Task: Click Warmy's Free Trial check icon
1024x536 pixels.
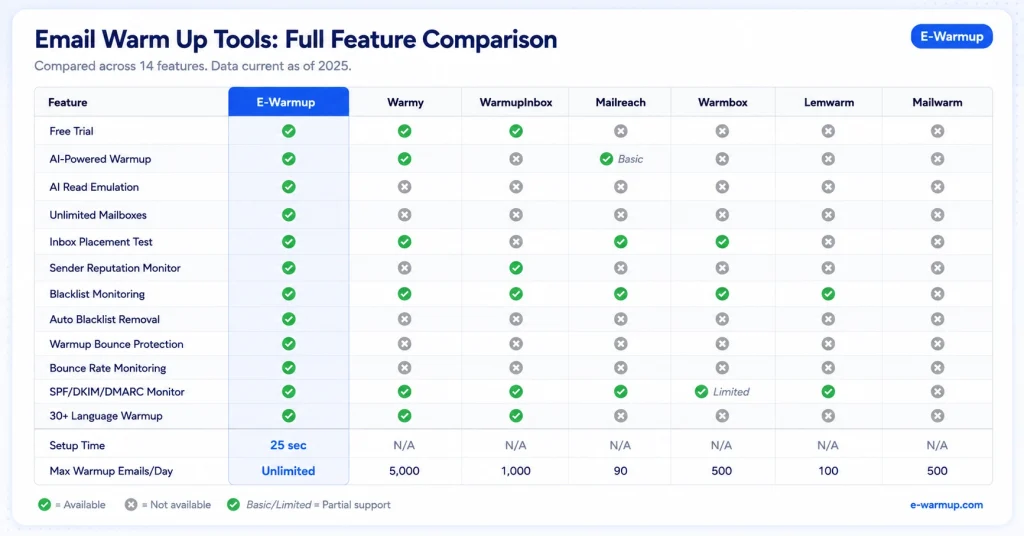Action: coord(404,131)
